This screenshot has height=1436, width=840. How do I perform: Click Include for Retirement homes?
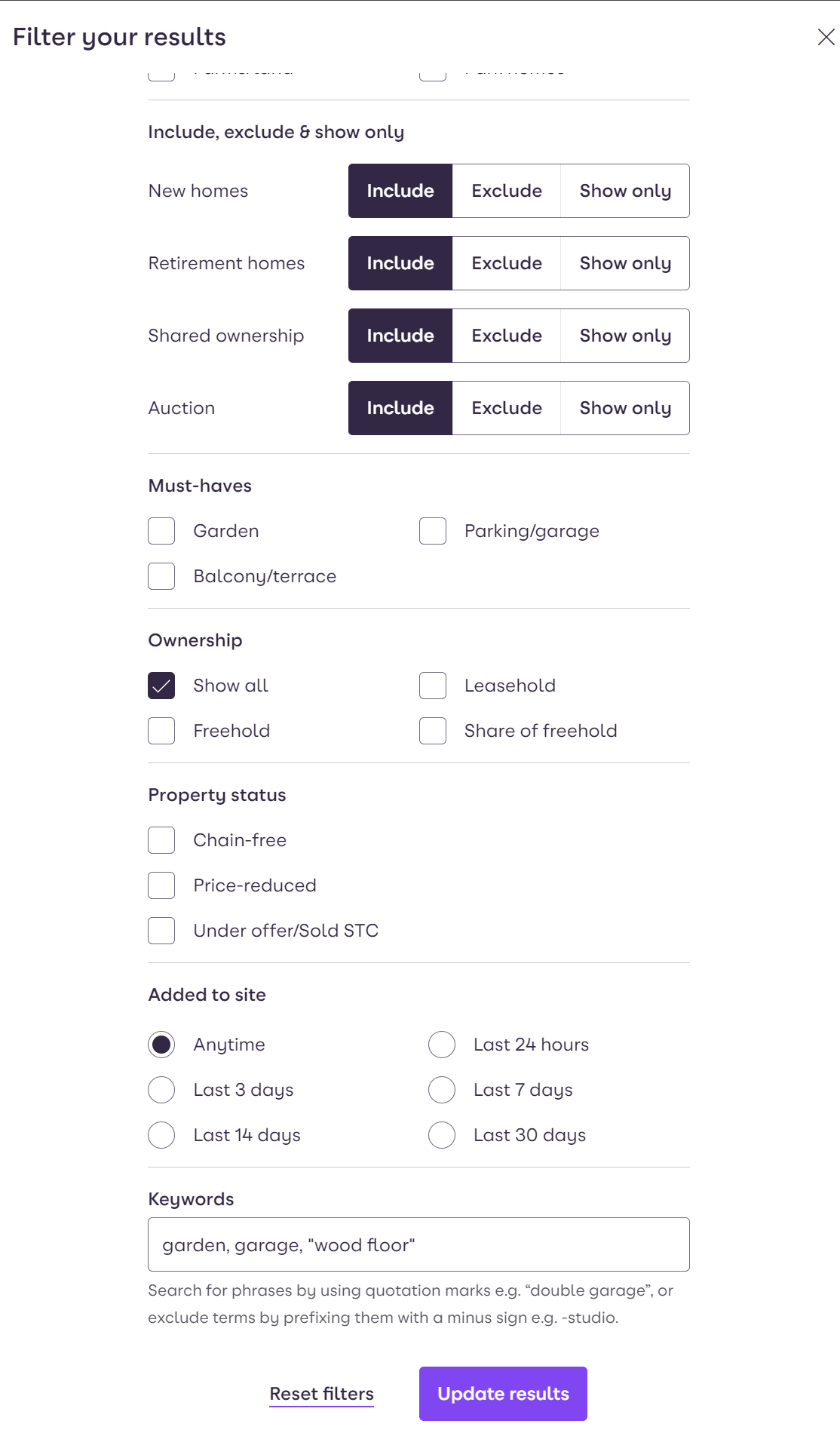point(400,263)
